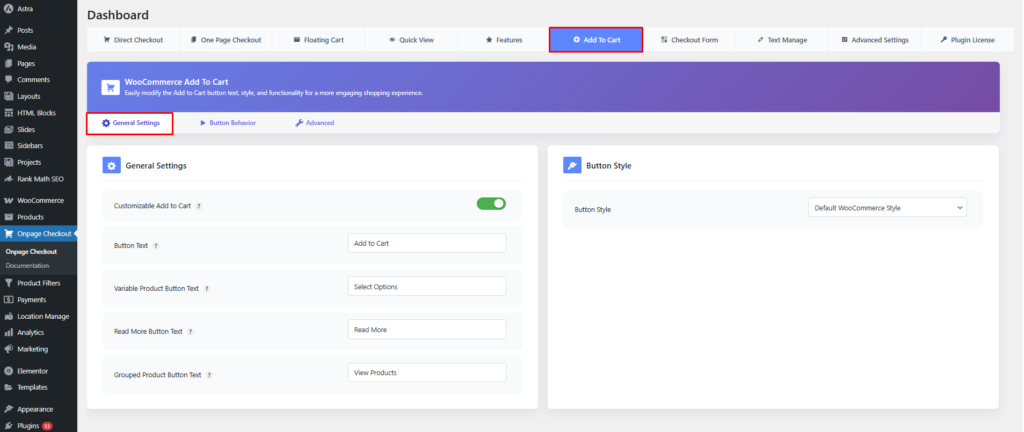Click the gear icon in General Settings heading
This screenshot has height=432, width=1024.
[x=112, y=165]
